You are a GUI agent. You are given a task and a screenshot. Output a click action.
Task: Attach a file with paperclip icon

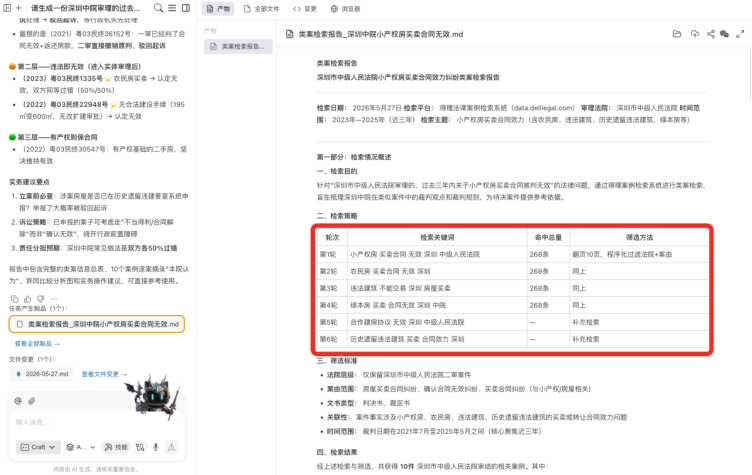pyautogui.click(x=32, y=401)
